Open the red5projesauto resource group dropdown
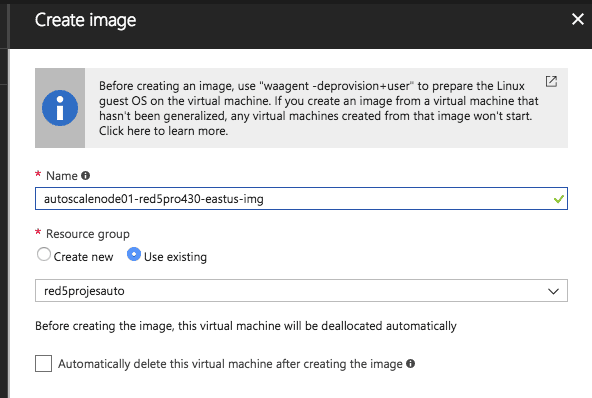 301,291
